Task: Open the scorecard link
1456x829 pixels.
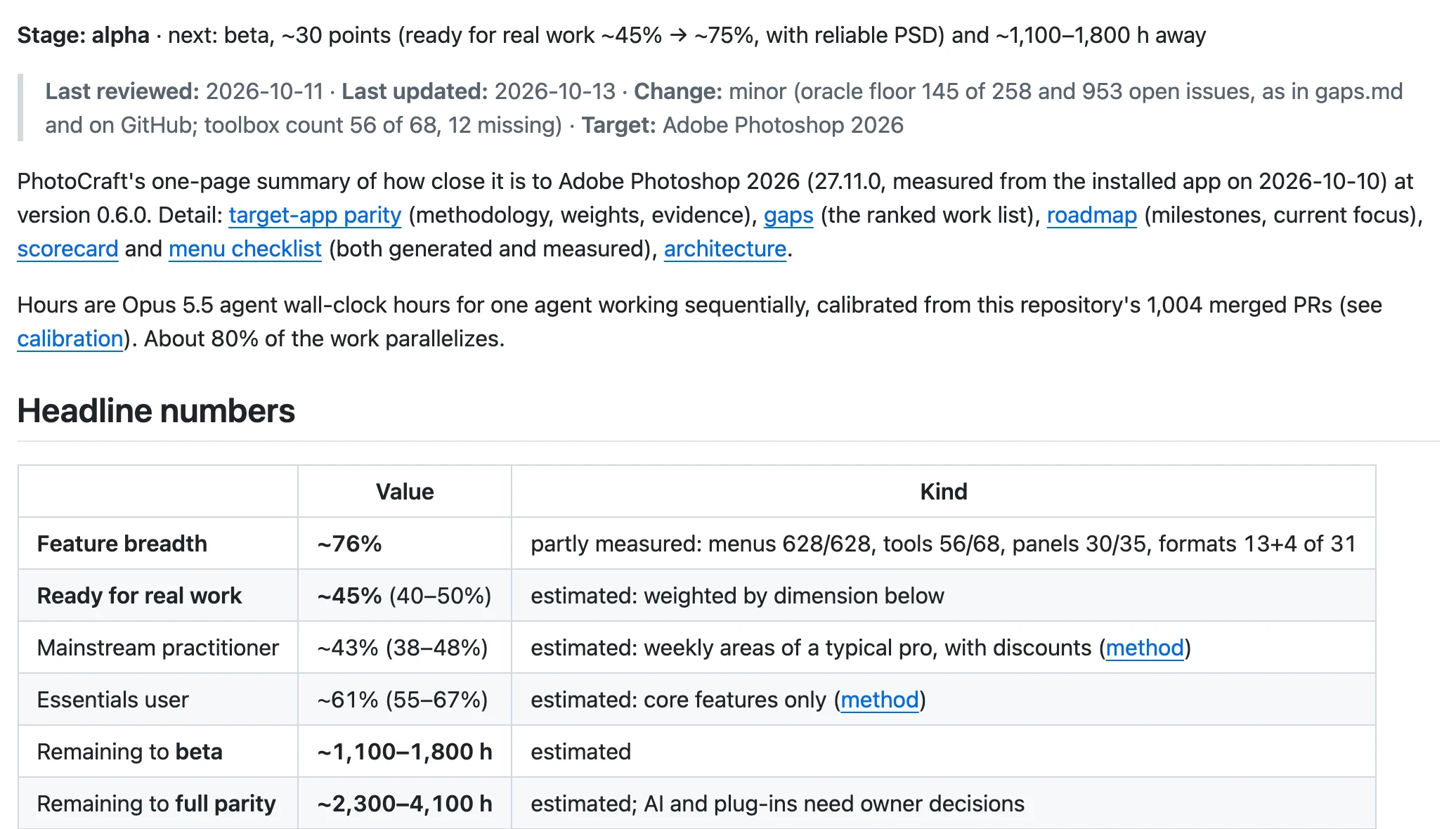Action: 67,249
